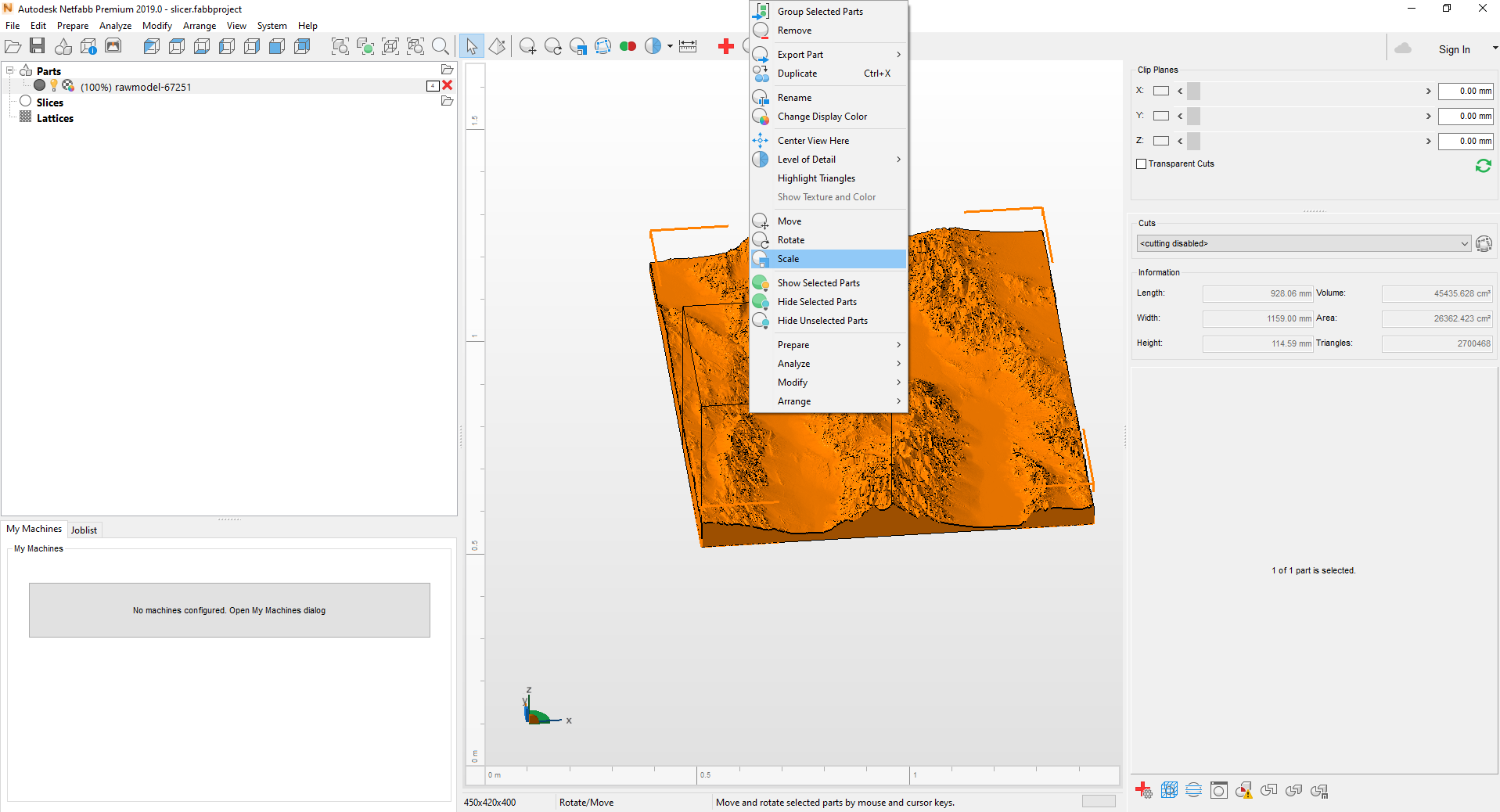This screenshot has height=812, width=1500.
Task: Click the folder icon on the Slices row
Action: (448, 101)
